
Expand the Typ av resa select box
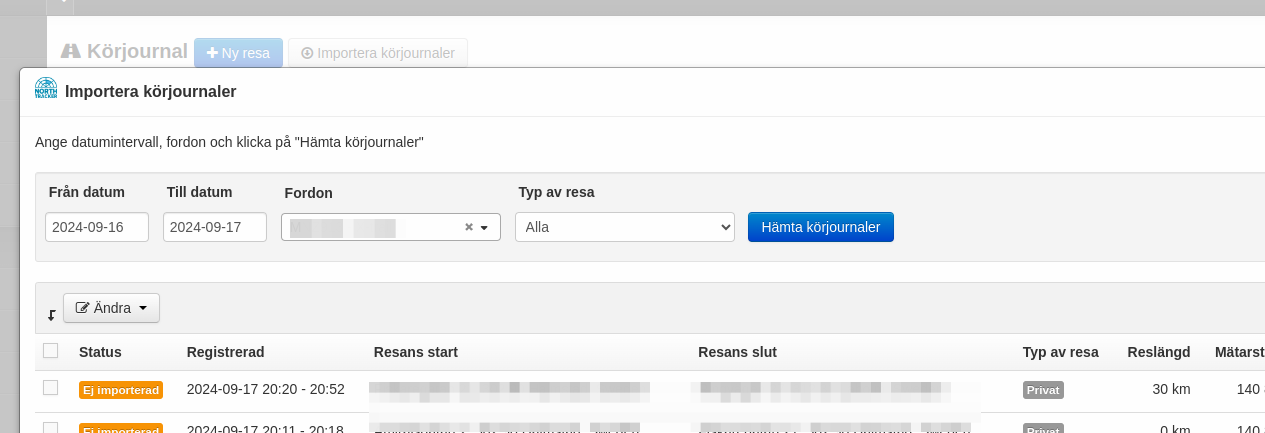[x=624, y=227]
